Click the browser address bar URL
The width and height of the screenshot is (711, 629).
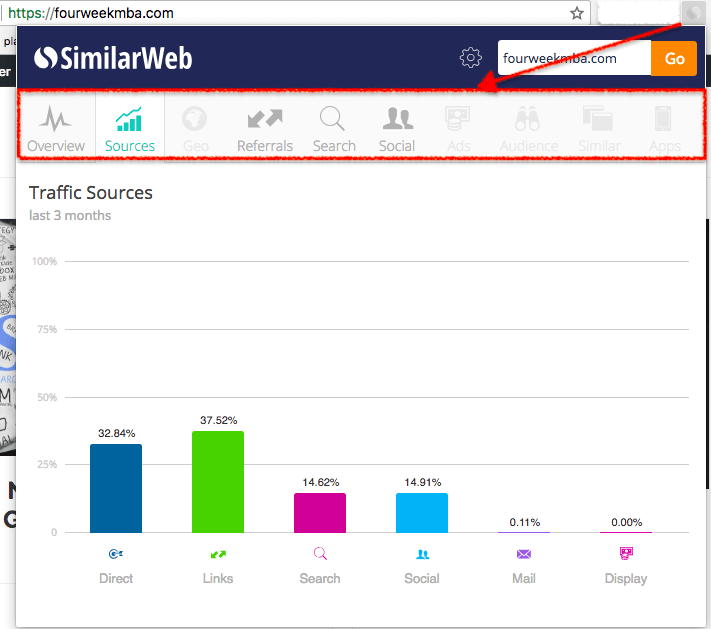pos(91,13)
